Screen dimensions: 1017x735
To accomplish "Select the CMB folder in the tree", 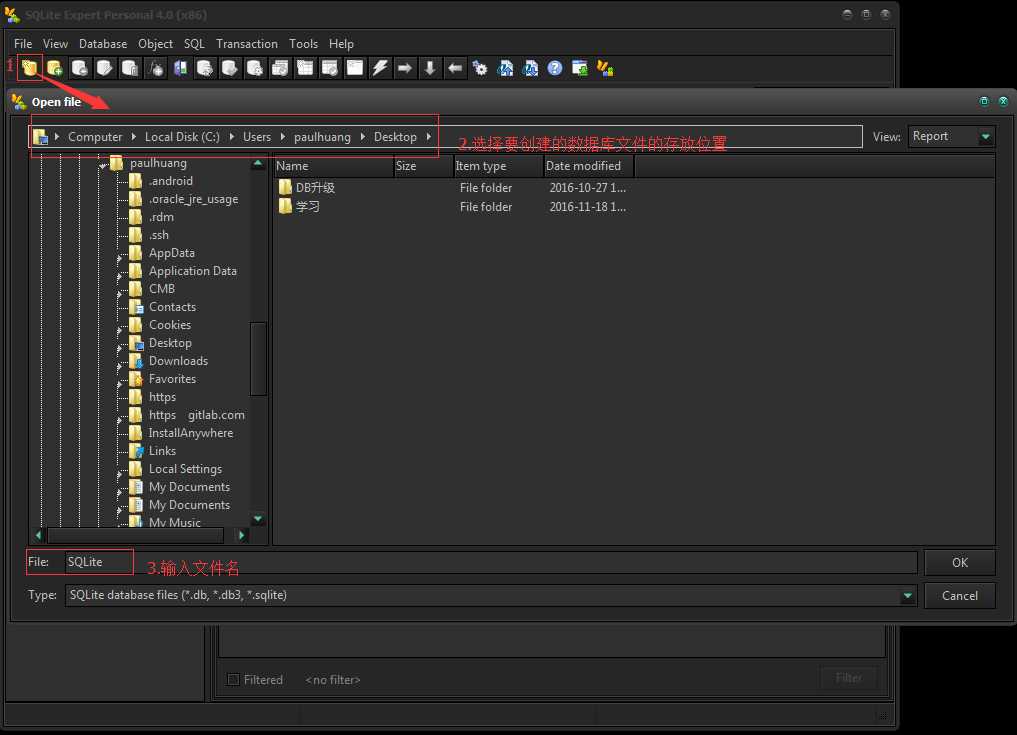I will tap(162, 289).
